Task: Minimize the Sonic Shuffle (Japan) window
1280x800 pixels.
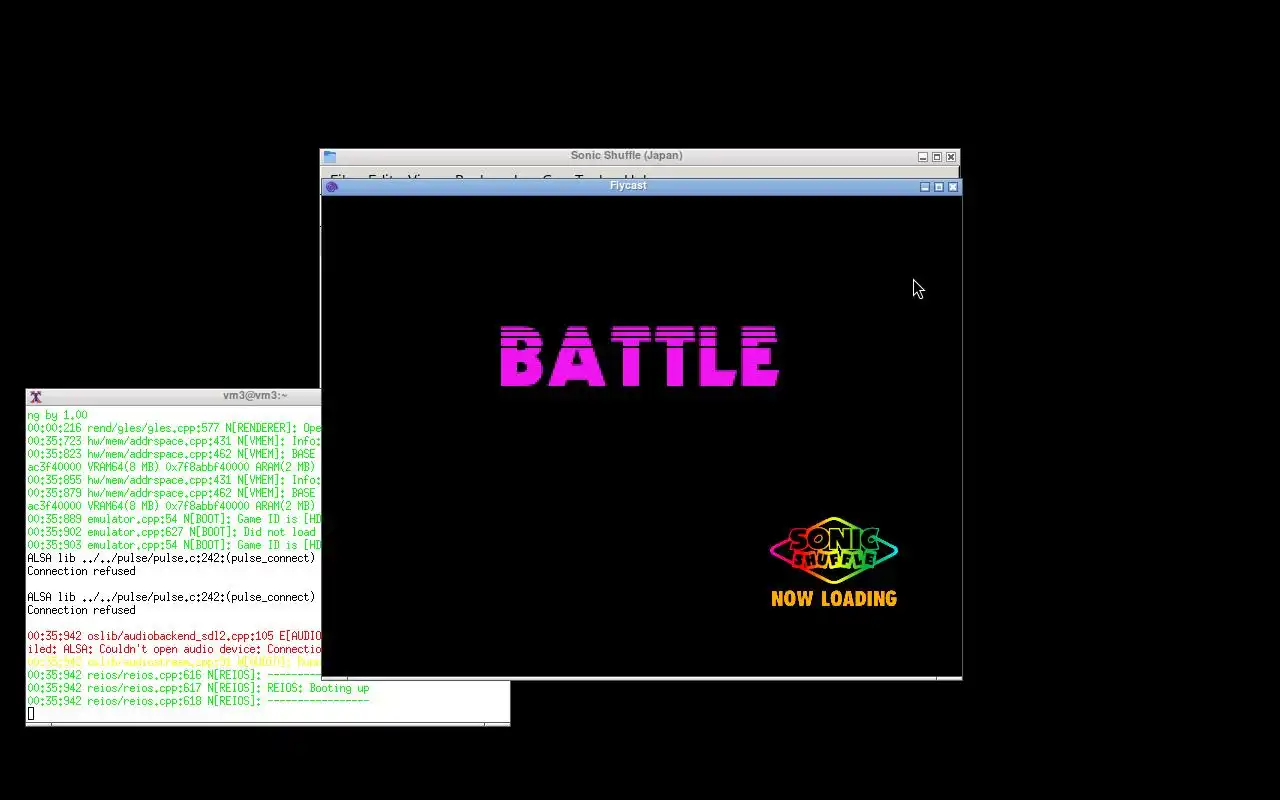Action: click(x=923, y=157)
